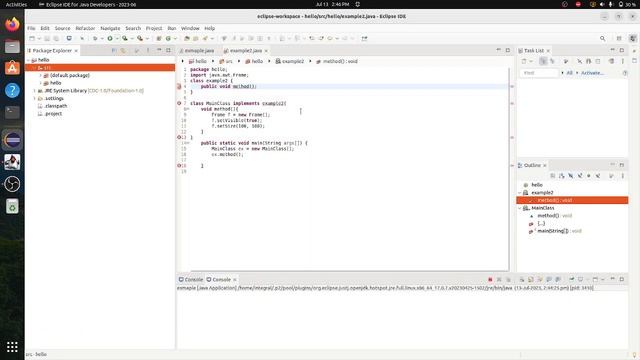
Task: Maximize the Outline view
Action: tap(622, 165)
